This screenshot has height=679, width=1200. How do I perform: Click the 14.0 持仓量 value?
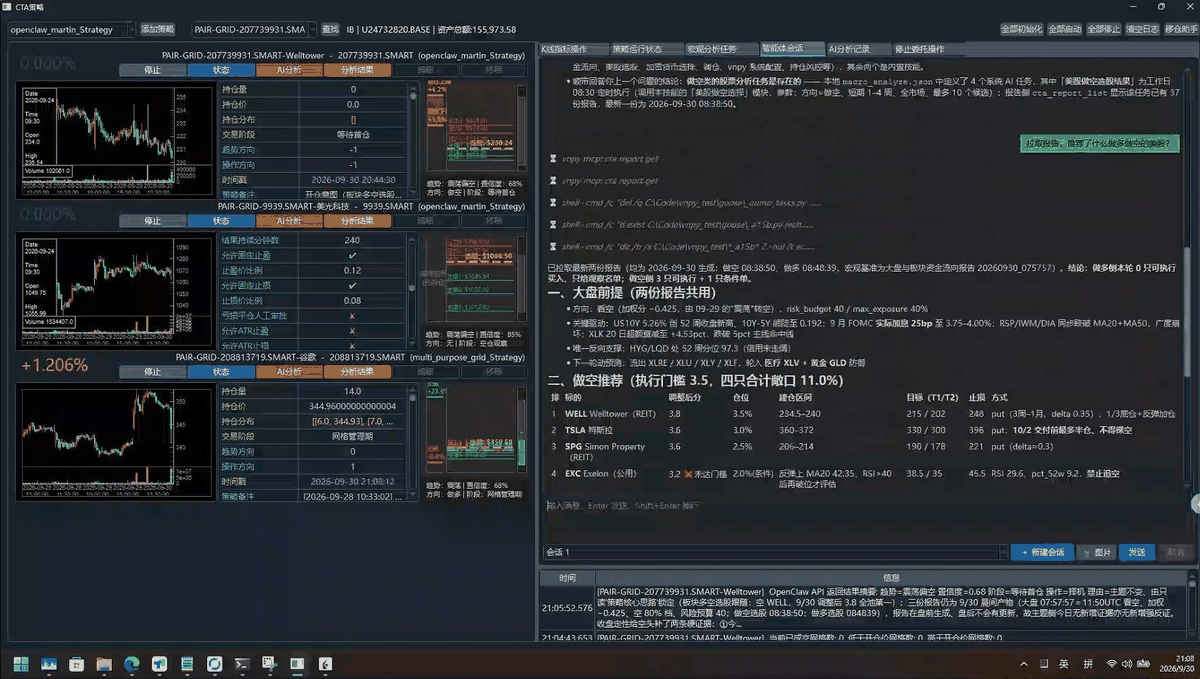[352, 391]
